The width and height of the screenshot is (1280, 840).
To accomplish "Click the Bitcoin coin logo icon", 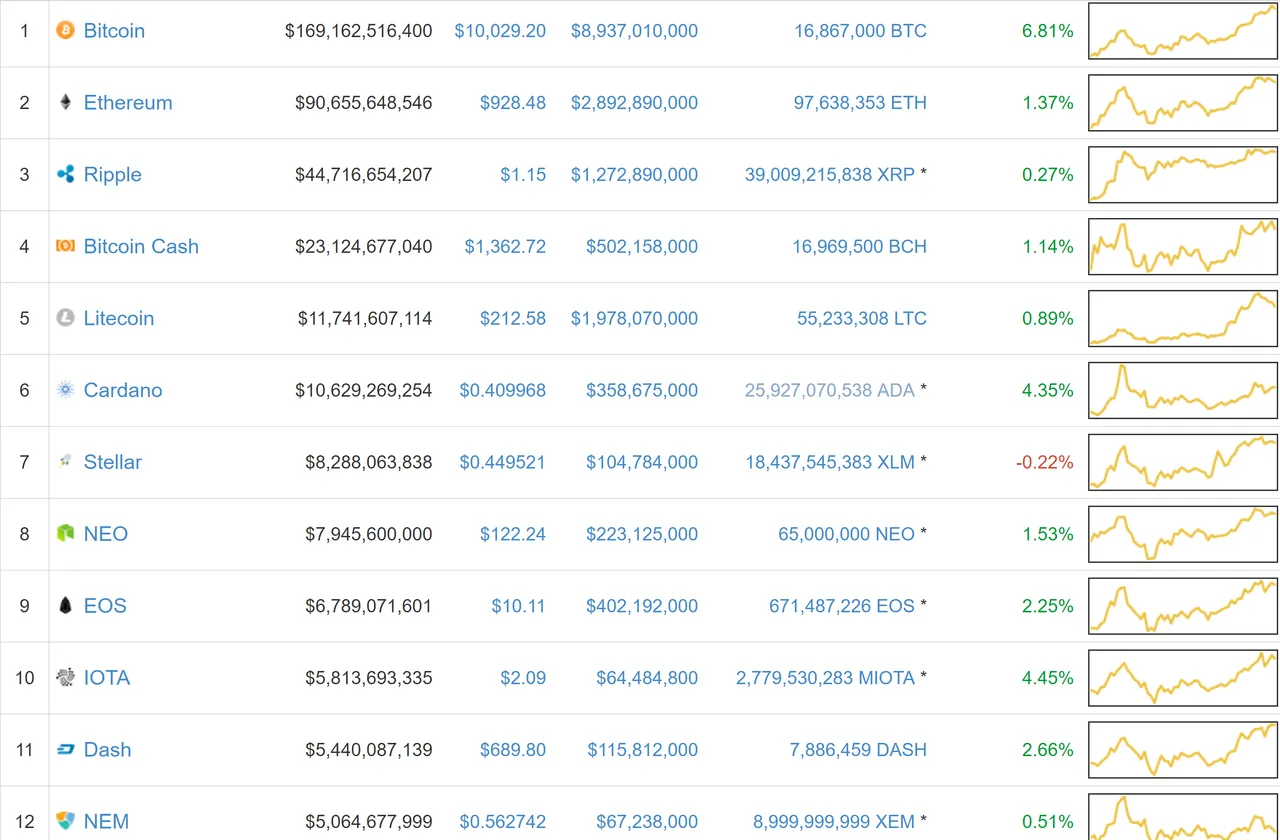I will (x=65, y=30).
